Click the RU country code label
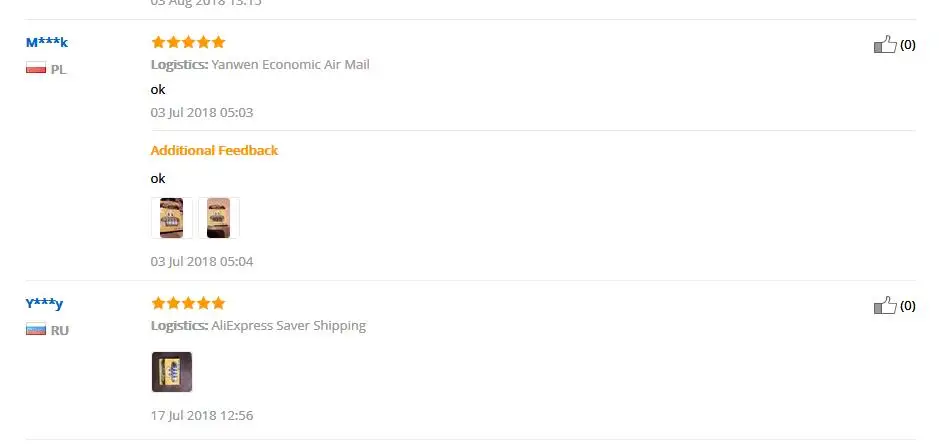939x448 pixels. [x=59, y=331]
